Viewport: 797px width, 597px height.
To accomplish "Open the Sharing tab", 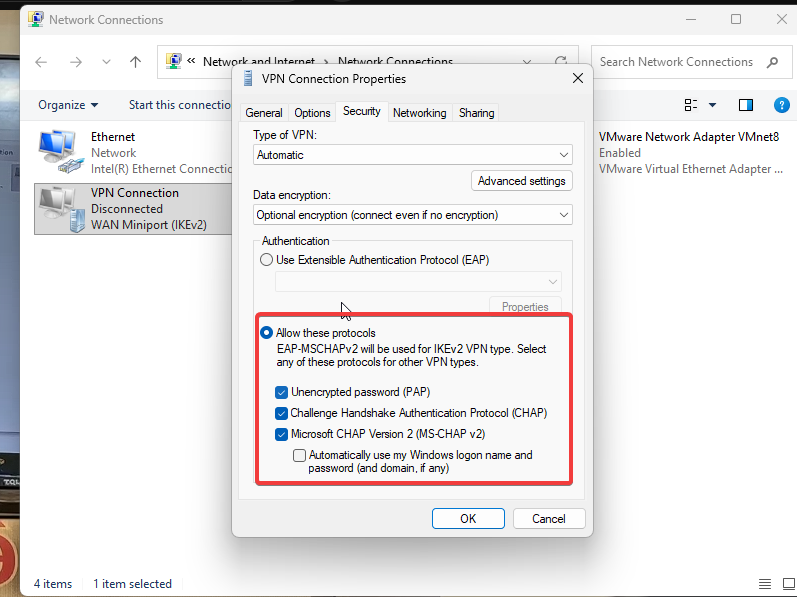I will 476,113.
